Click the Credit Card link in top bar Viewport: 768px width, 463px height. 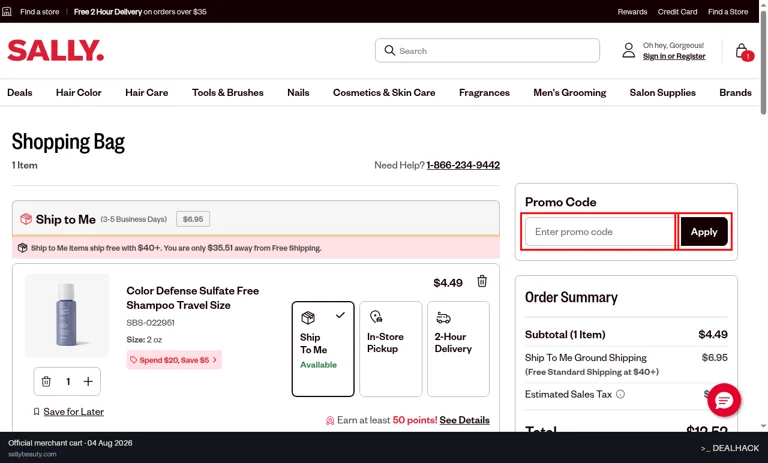pyautogui.click(x=677, y=12)
